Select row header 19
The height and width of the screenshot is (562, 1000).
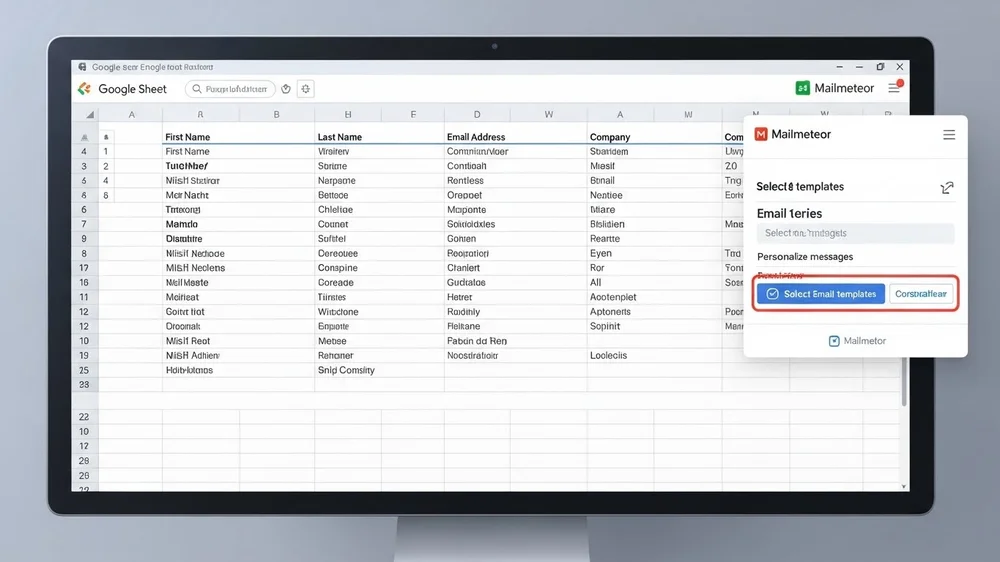pyautogui.click(x=84, y=355)
